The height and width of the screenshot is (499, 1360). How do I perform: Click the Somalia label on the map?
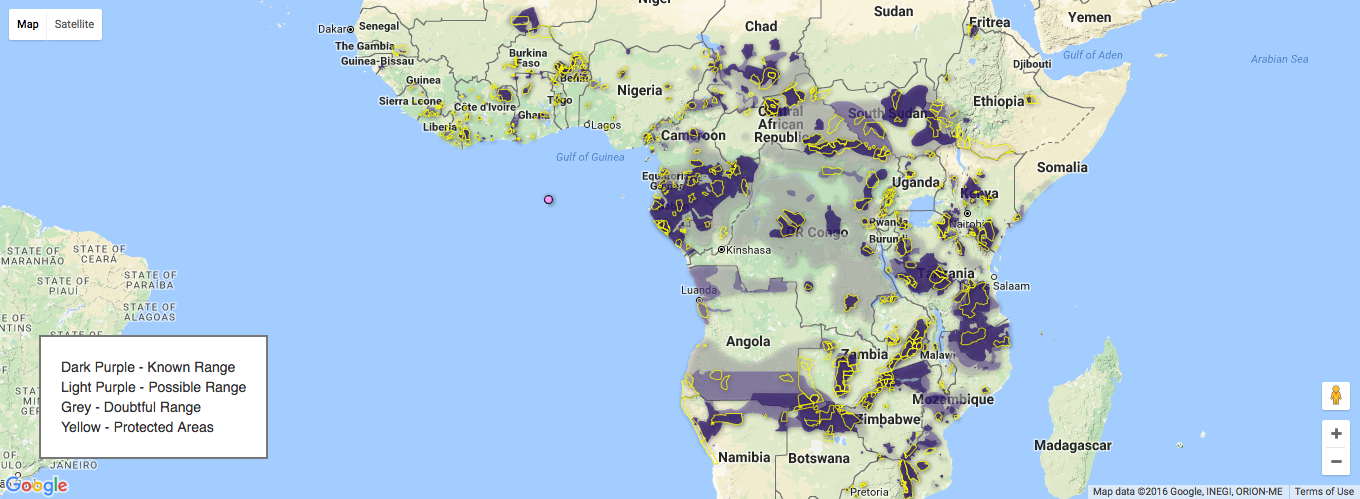tap(1063, 167)
